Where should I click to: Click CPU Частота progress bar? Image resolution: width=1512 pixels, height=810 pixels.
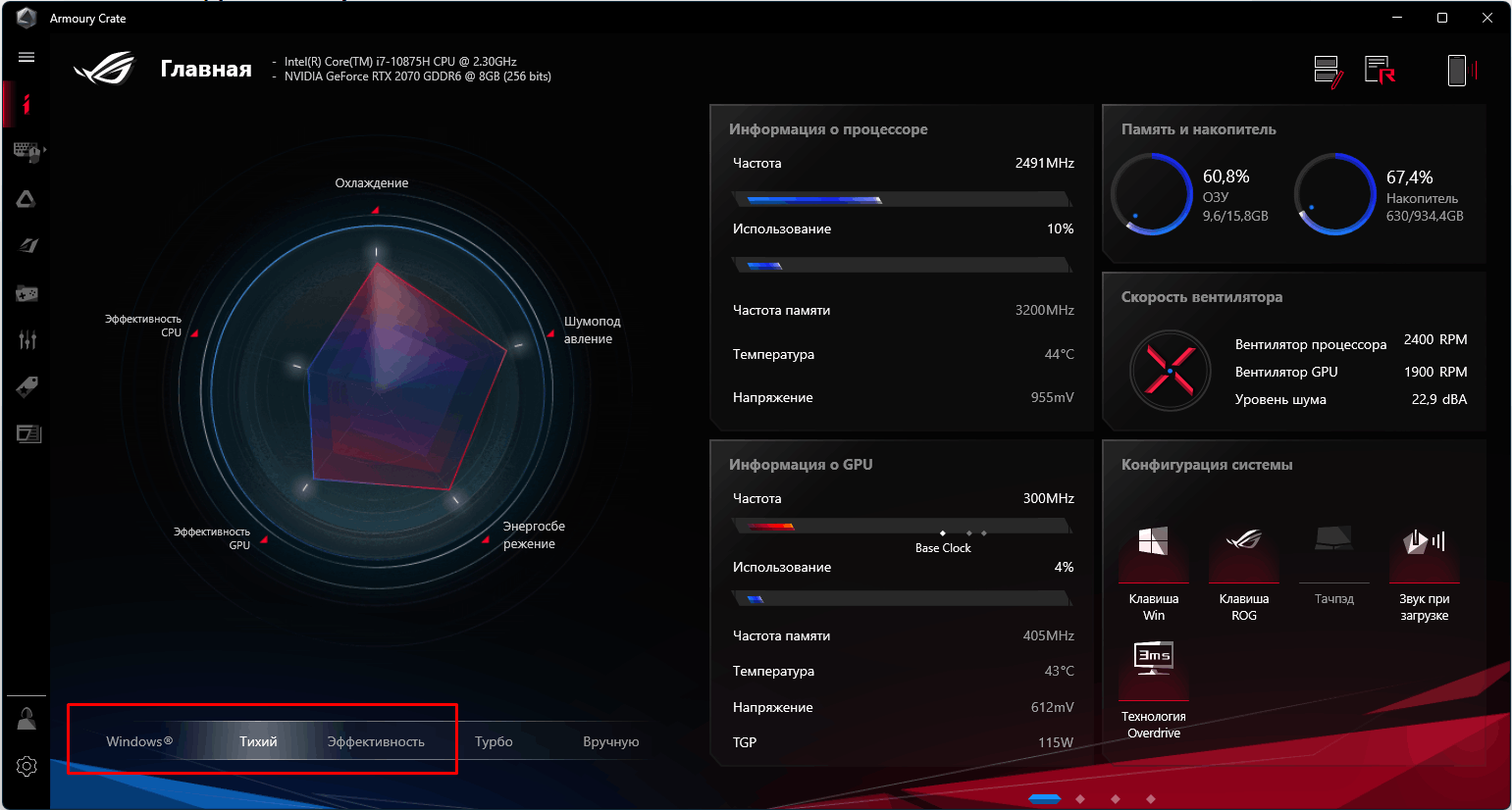click(x=902, y=200)
